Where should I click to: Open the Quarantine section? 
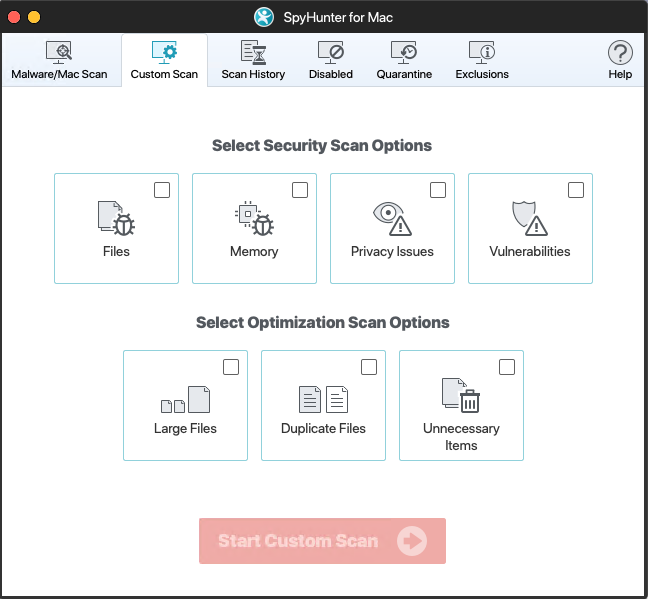pos(404,60)
